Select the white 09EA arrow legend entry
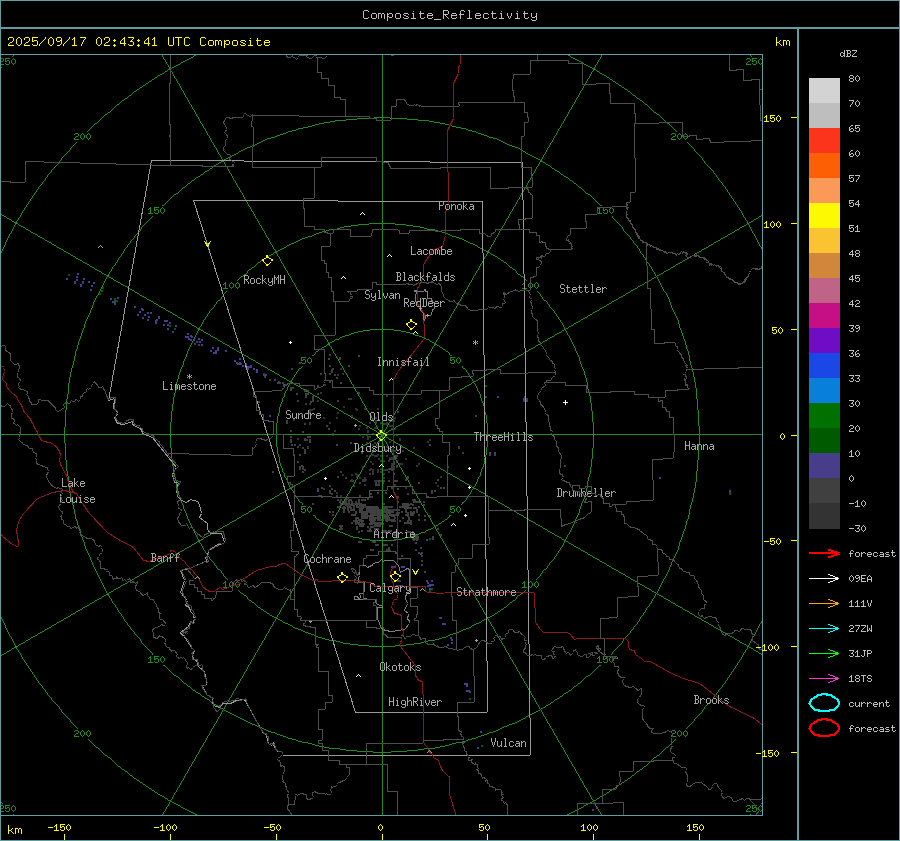The height and width of the screenshot is (841, 900). pos(824,578)
